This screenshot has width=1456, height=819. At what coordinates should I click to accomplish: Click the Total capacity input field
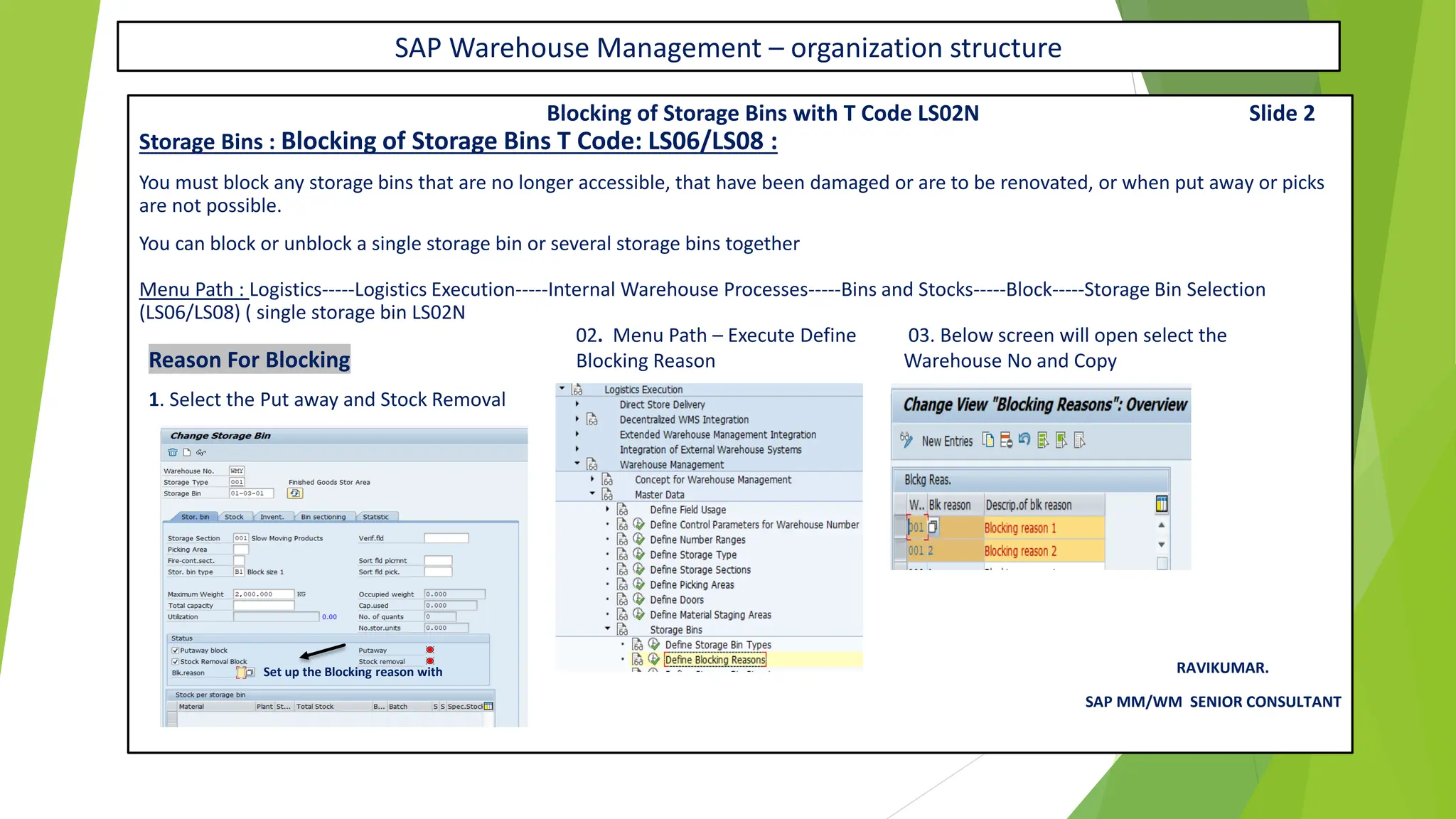point(264,606)
